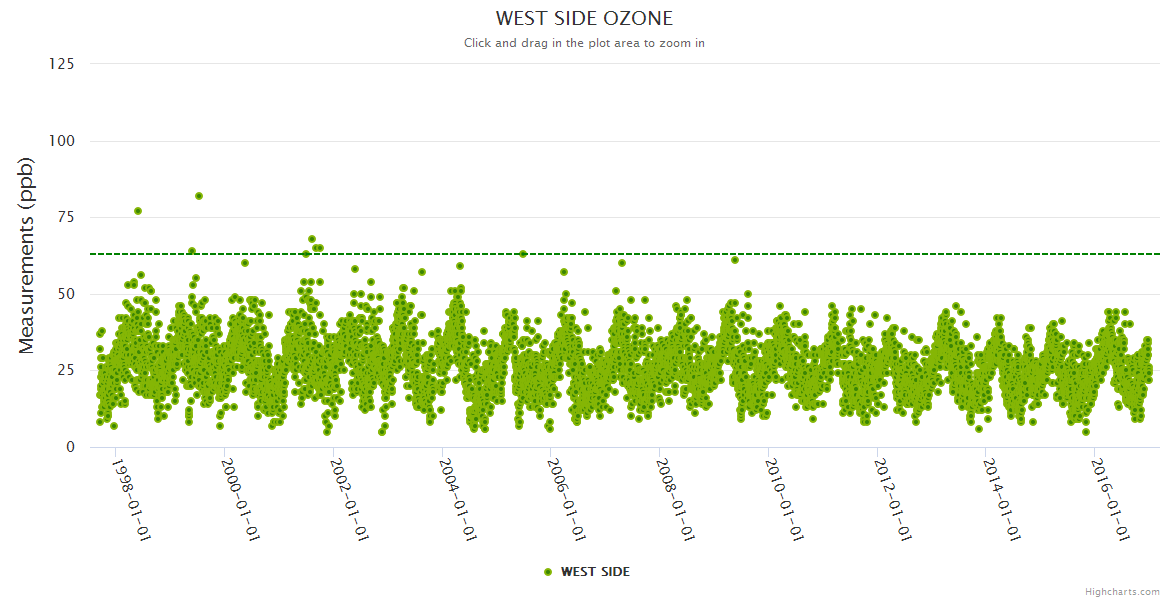Click the 0 y-axis tick label

point(70,447)
